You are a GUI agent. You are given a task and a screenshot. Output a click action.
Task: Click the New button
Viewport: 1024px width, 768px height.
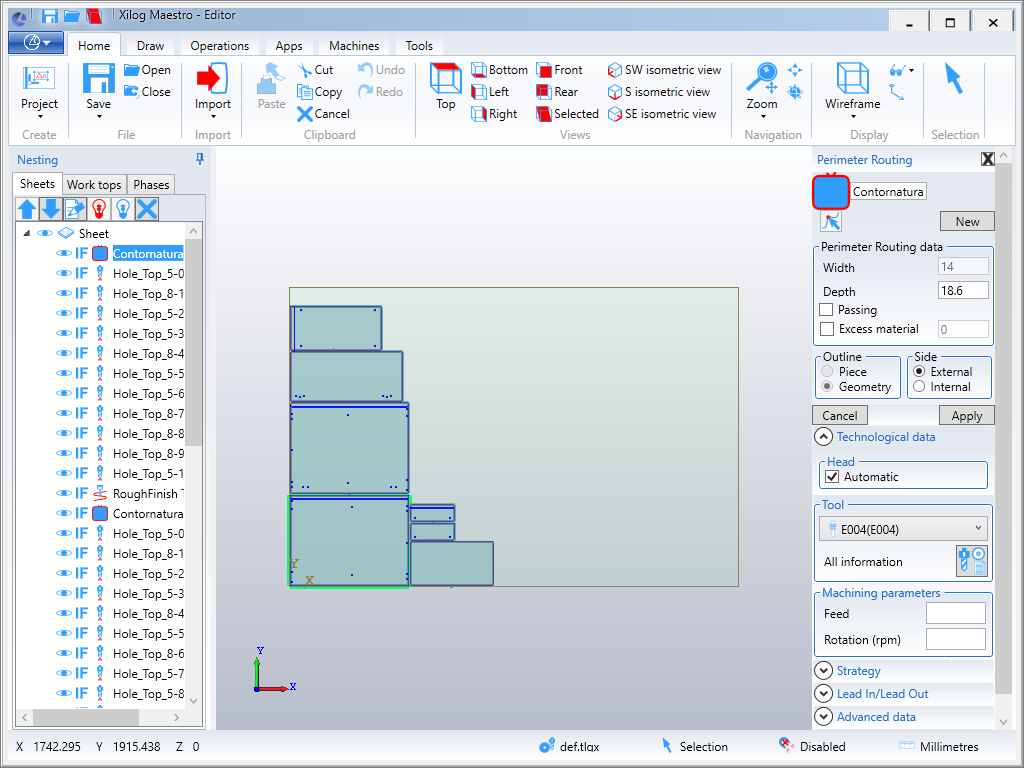967,221
